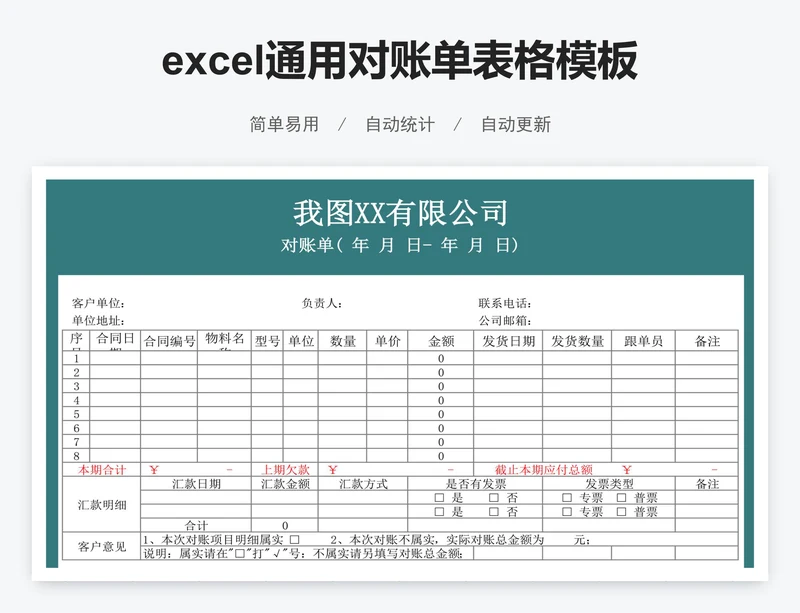Click the page title excel通用对账单表格模板
Viewport: 800px width, 613px height.
pos(400,61)
